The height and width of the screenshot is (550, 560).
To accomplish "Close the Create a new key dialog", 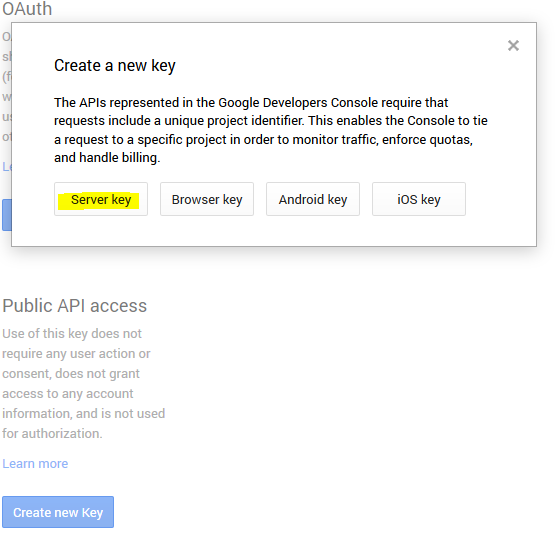I will pyautogui.click(x=513, y=45).
